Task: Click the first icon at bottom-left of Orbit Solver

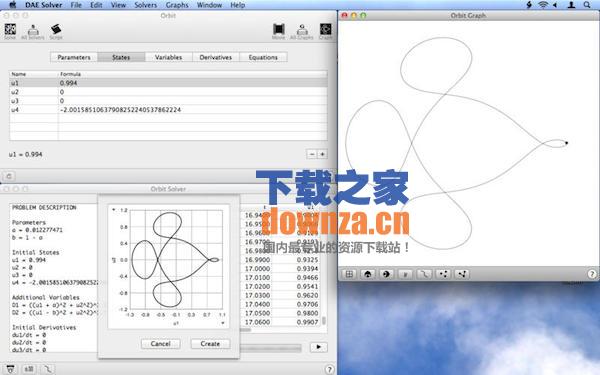Action: [10, 369]
